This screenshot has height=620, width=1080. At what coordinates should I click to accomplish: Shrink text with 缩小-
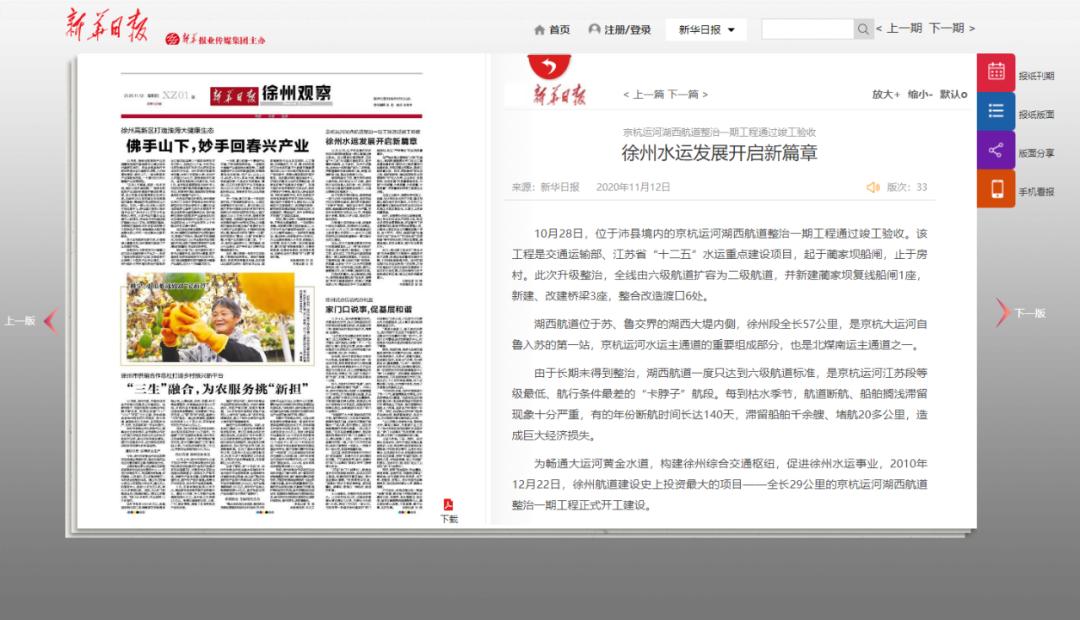coord(920,94)
